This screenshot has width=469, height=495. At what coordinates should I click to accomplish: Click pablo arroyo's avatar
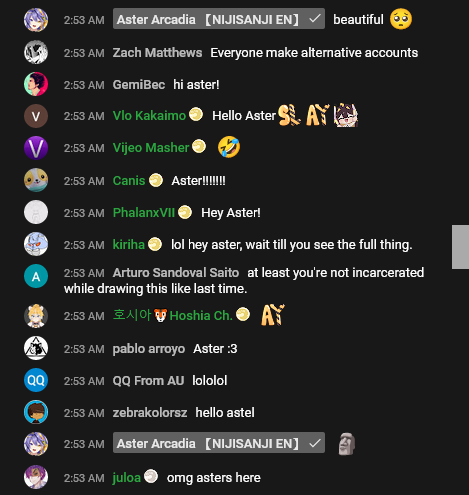pyautogui.click(x=36, y=348)
